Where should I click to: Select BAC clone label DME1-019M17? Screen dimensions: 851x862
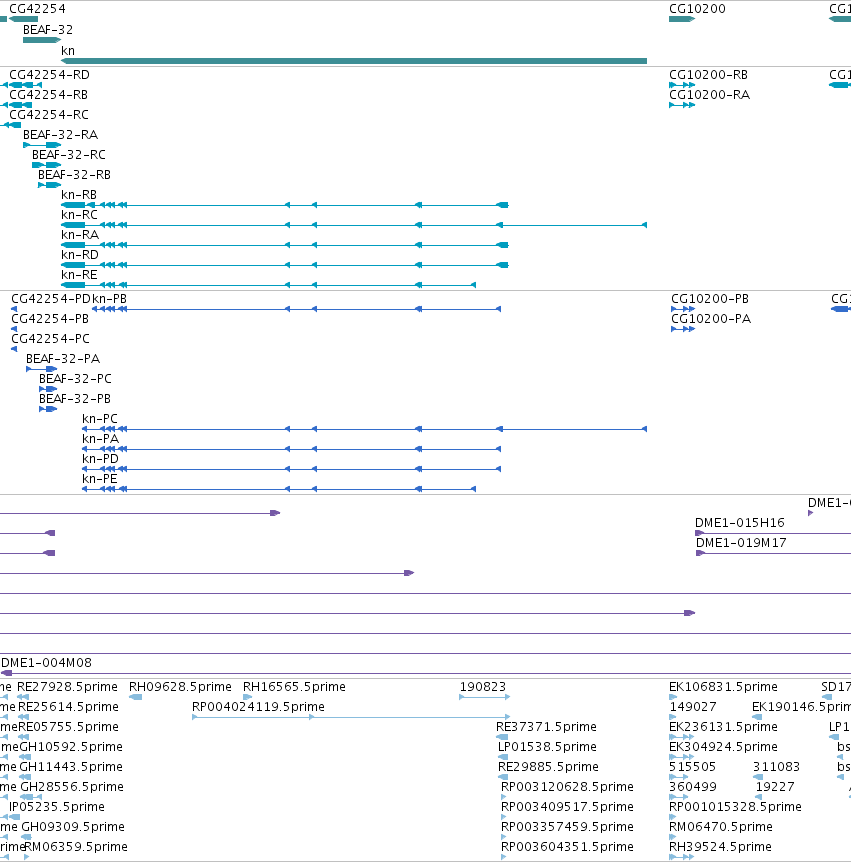point(741,543)
